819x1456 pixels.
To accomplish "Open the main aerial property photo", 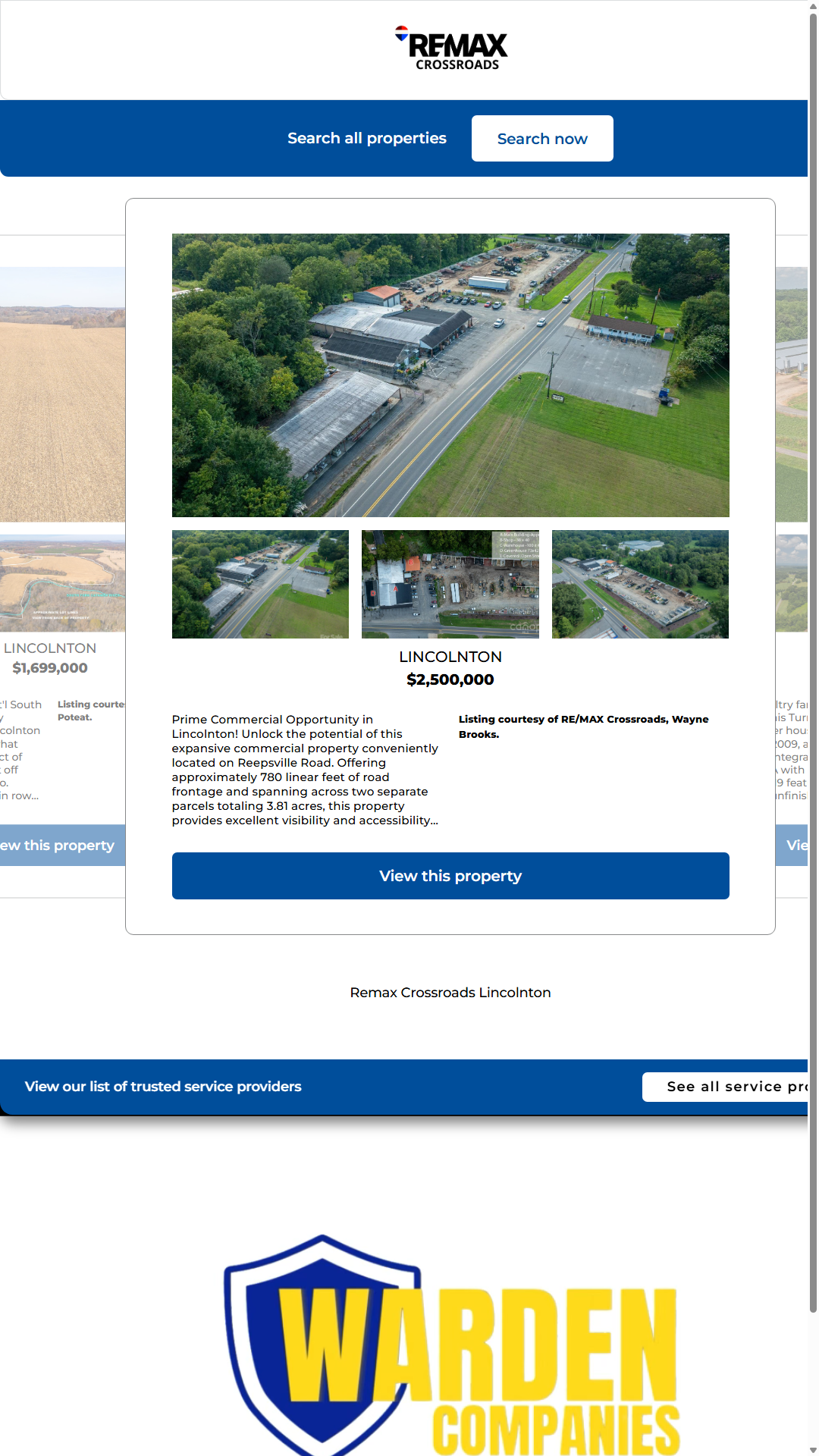I will [x=450, y=375].
